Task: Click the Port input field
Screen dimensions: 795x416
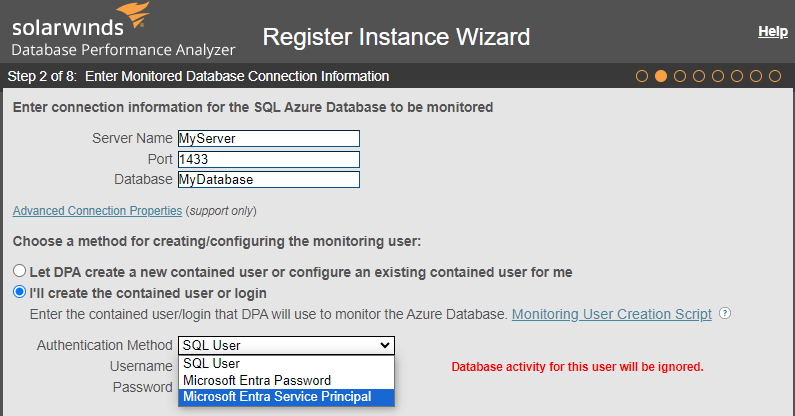Action: pyautogui.click(x=268, y=159)
